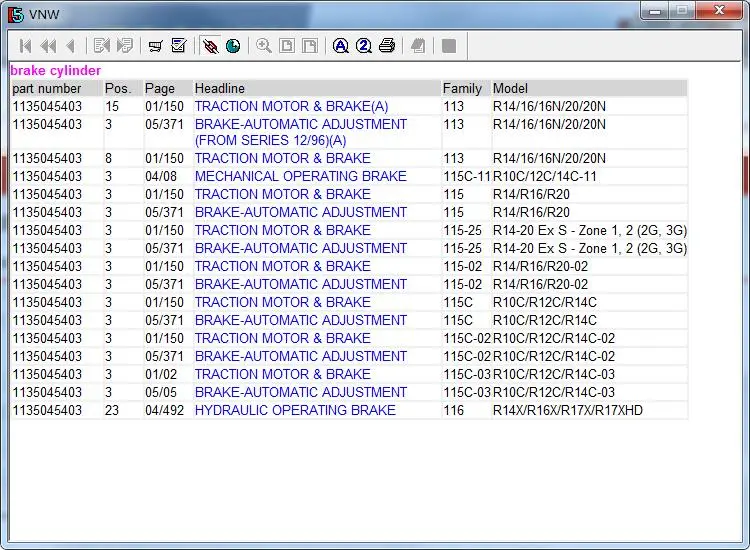Select page cell '05/05'
The image size is (750, 550).
point(161,392)
